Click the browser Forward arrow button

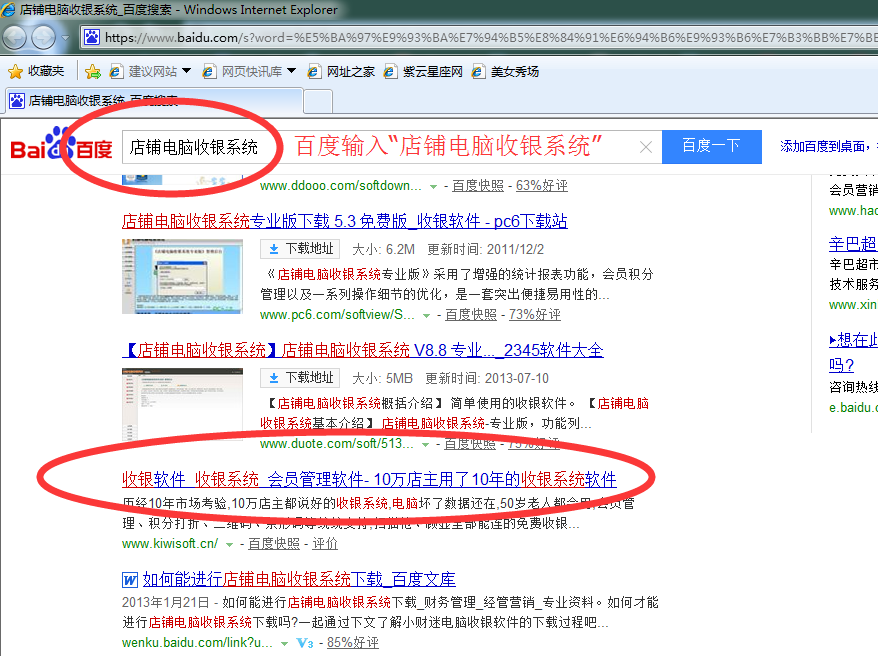[43, 38]
